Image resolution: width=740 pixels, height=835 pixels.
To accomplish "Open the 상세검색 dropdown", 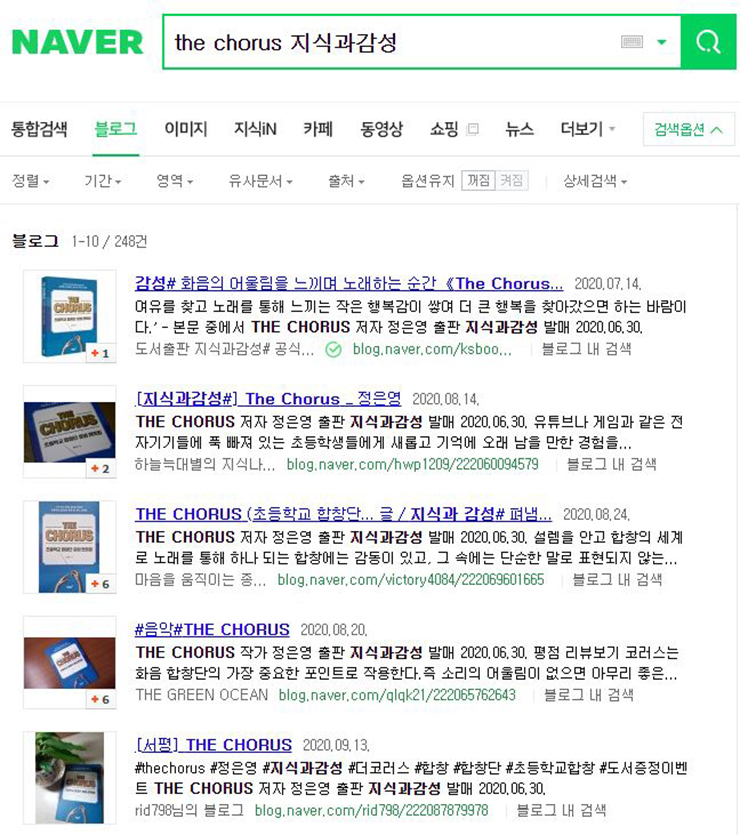I will click(x=595, y=181).
